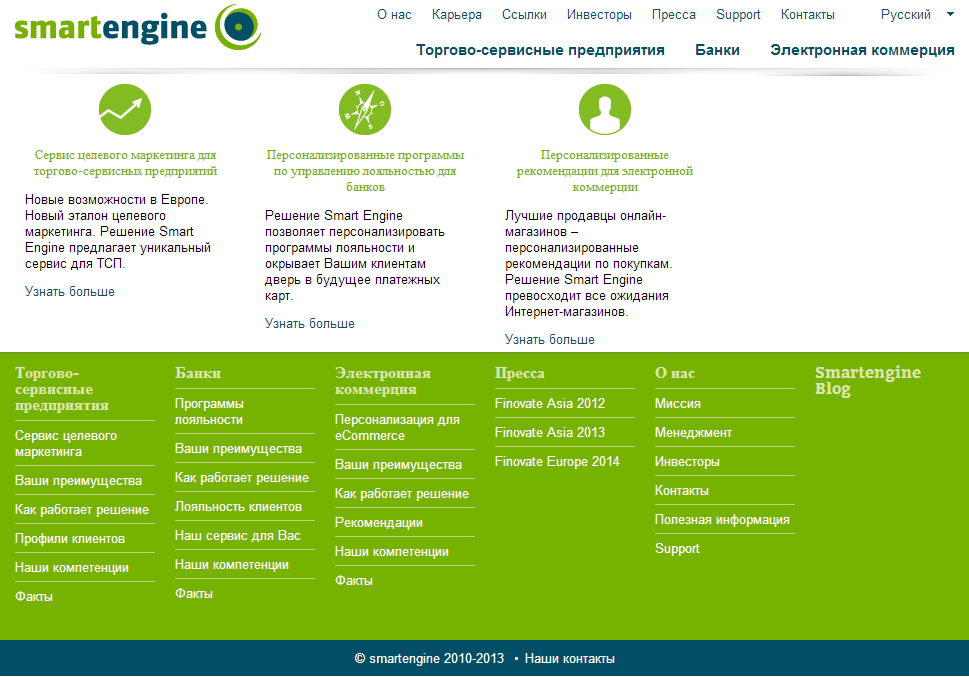Open footer link Лояльность клиентов
The width and height of the screenshot is (969, 677).
point(239,506)
